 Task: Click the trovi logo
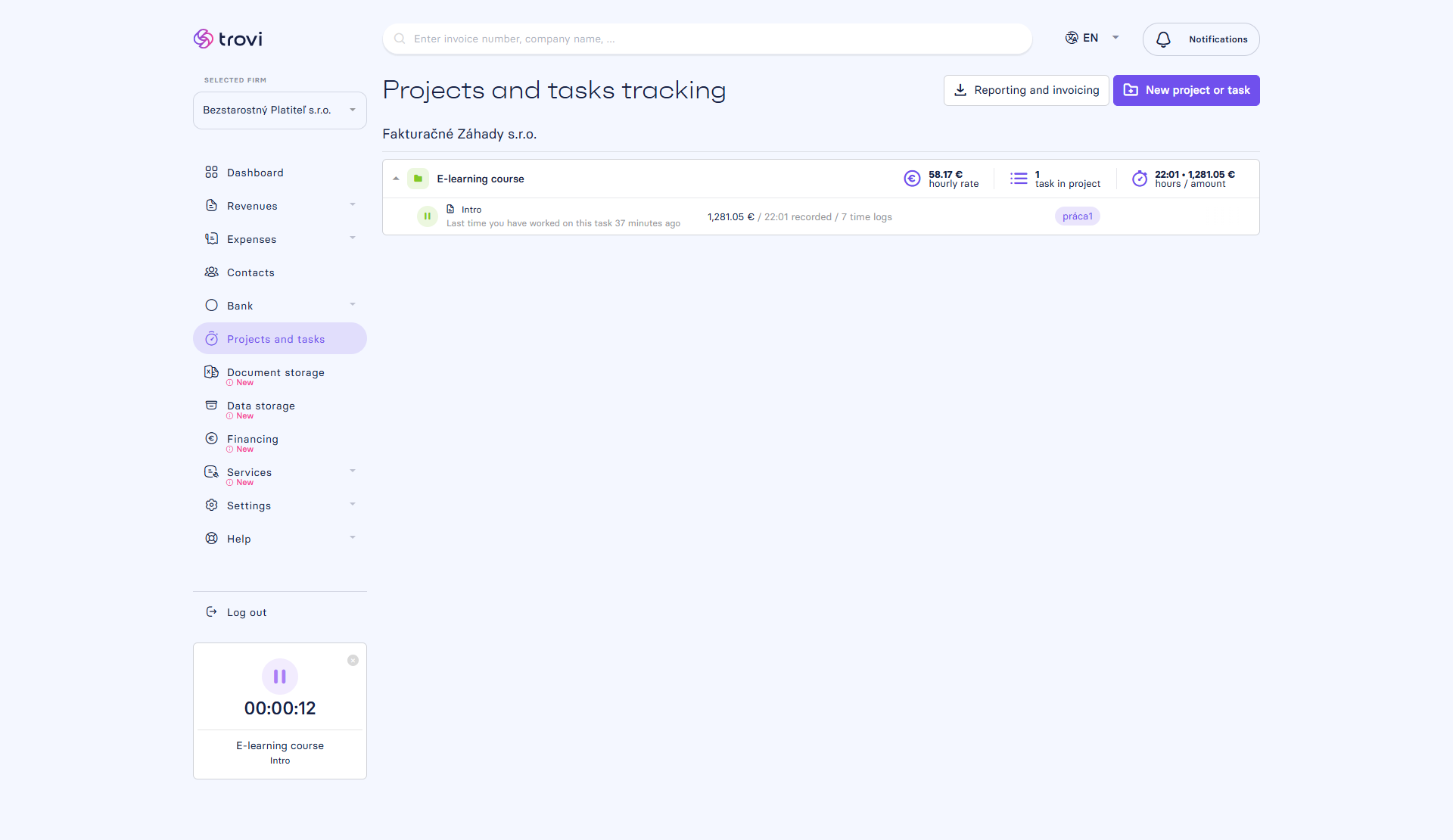pyautogui.click(x=228, y=39)
